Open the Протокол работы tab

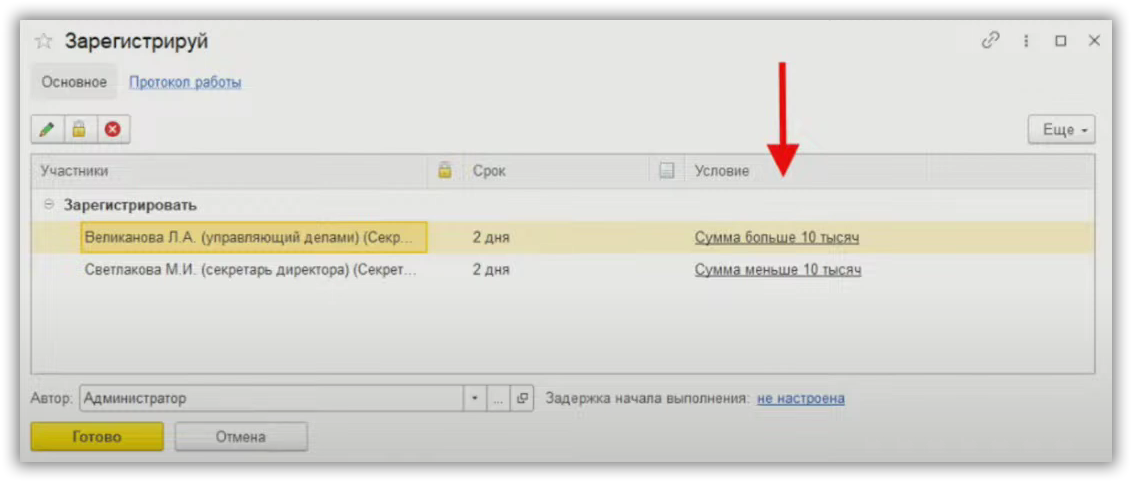coord(185,82)
